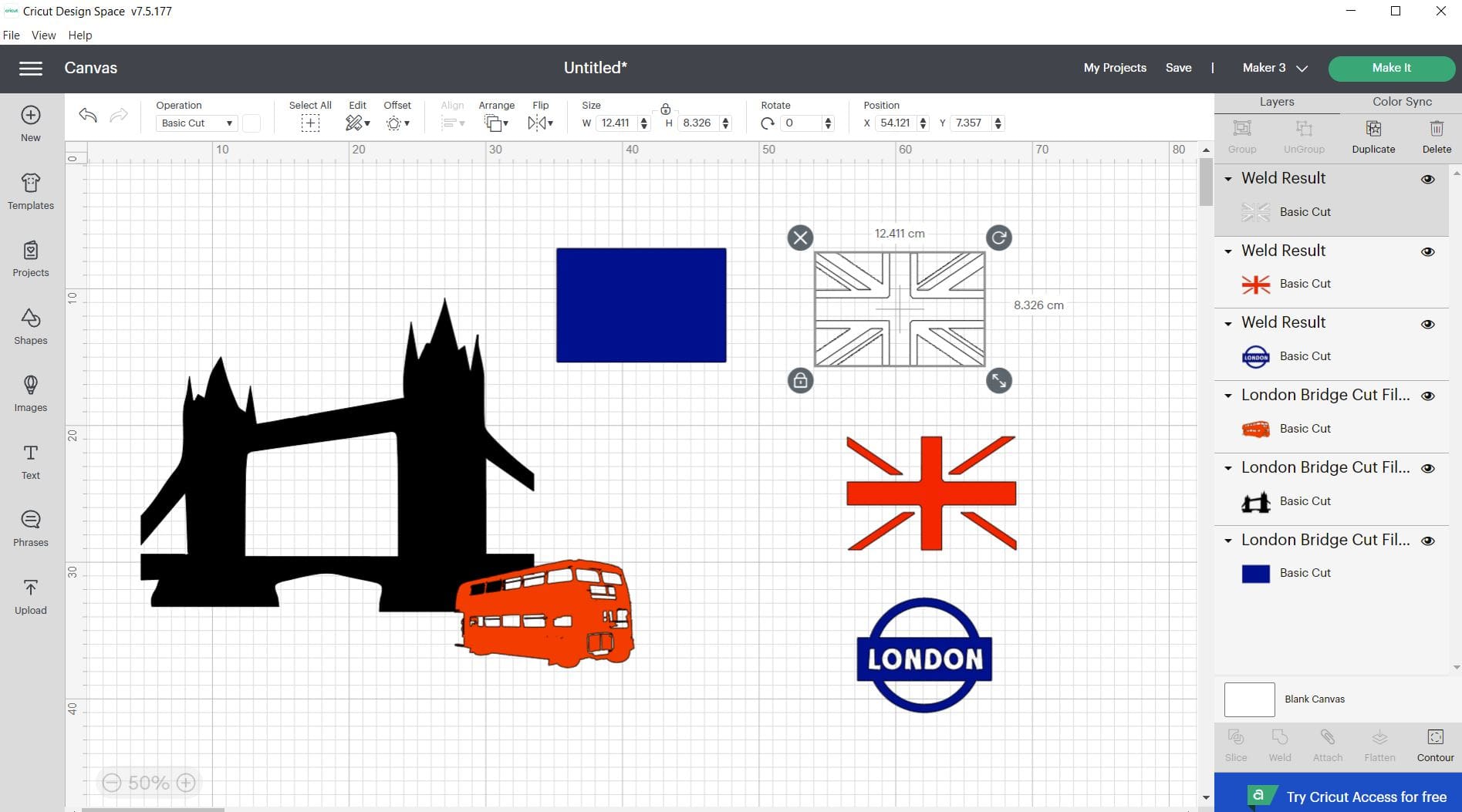Delete selection with the X handle

[800, 238]
